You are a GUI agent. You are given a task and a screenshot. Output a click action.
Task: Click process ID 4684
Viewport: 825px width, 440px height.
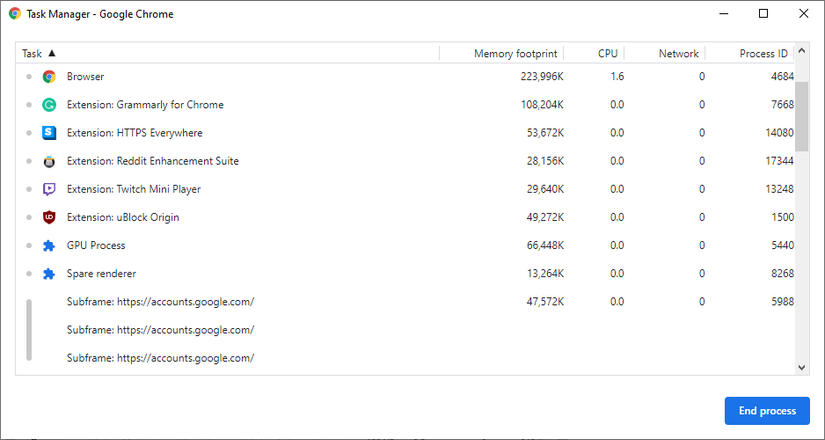point(782,77)
